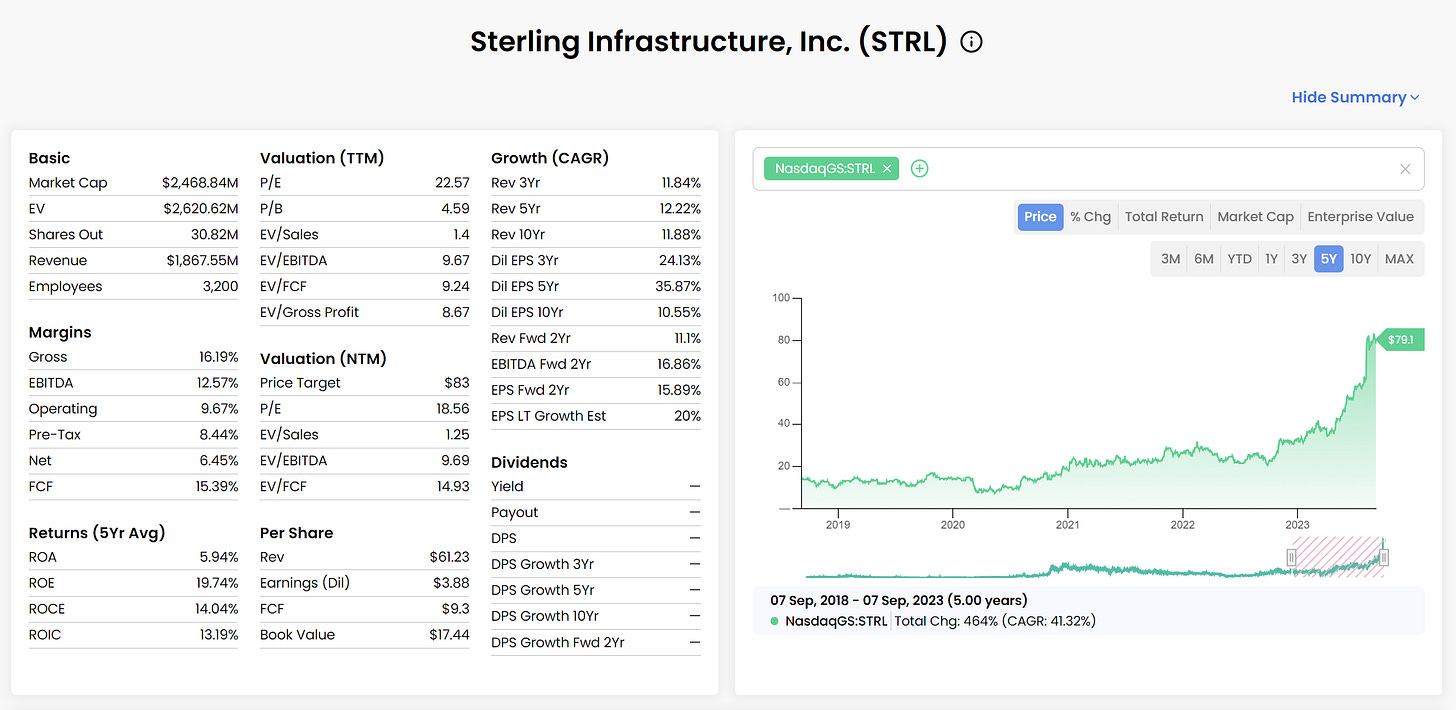Click the info icon next to the company title

[x=971, y=42]
